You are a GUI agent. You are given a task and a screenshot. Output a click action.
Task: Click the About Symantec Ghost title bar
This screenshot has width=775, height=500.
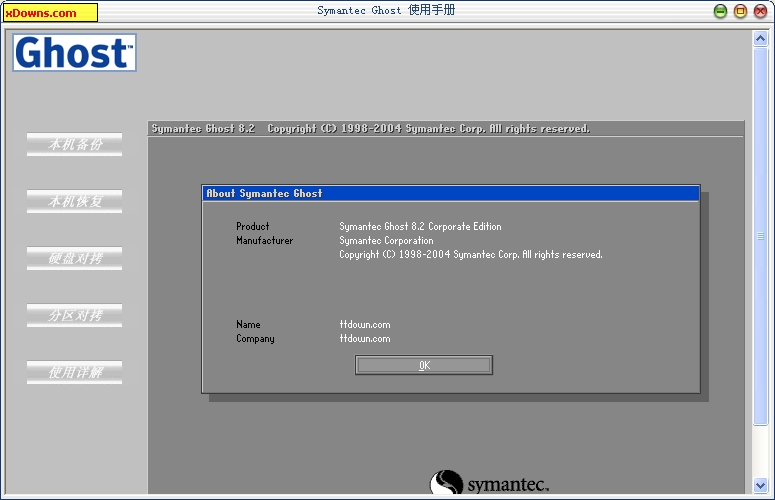(451, 193)
